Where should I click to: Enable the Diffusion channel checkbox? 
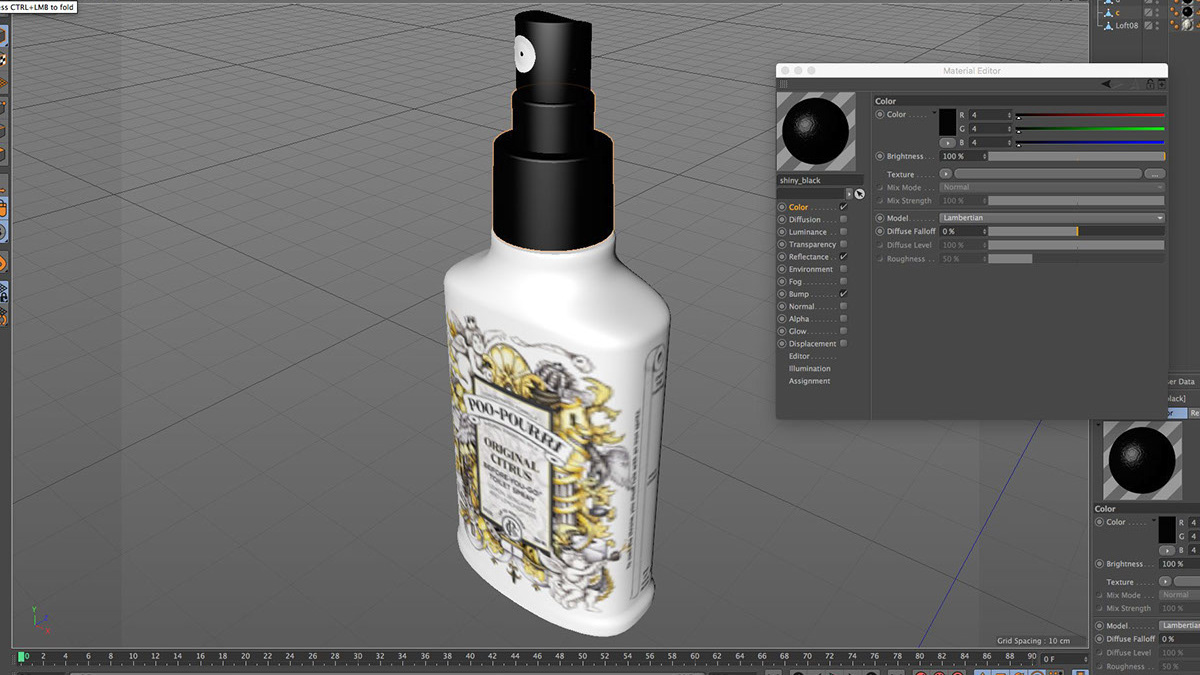[x=843, y=219]
